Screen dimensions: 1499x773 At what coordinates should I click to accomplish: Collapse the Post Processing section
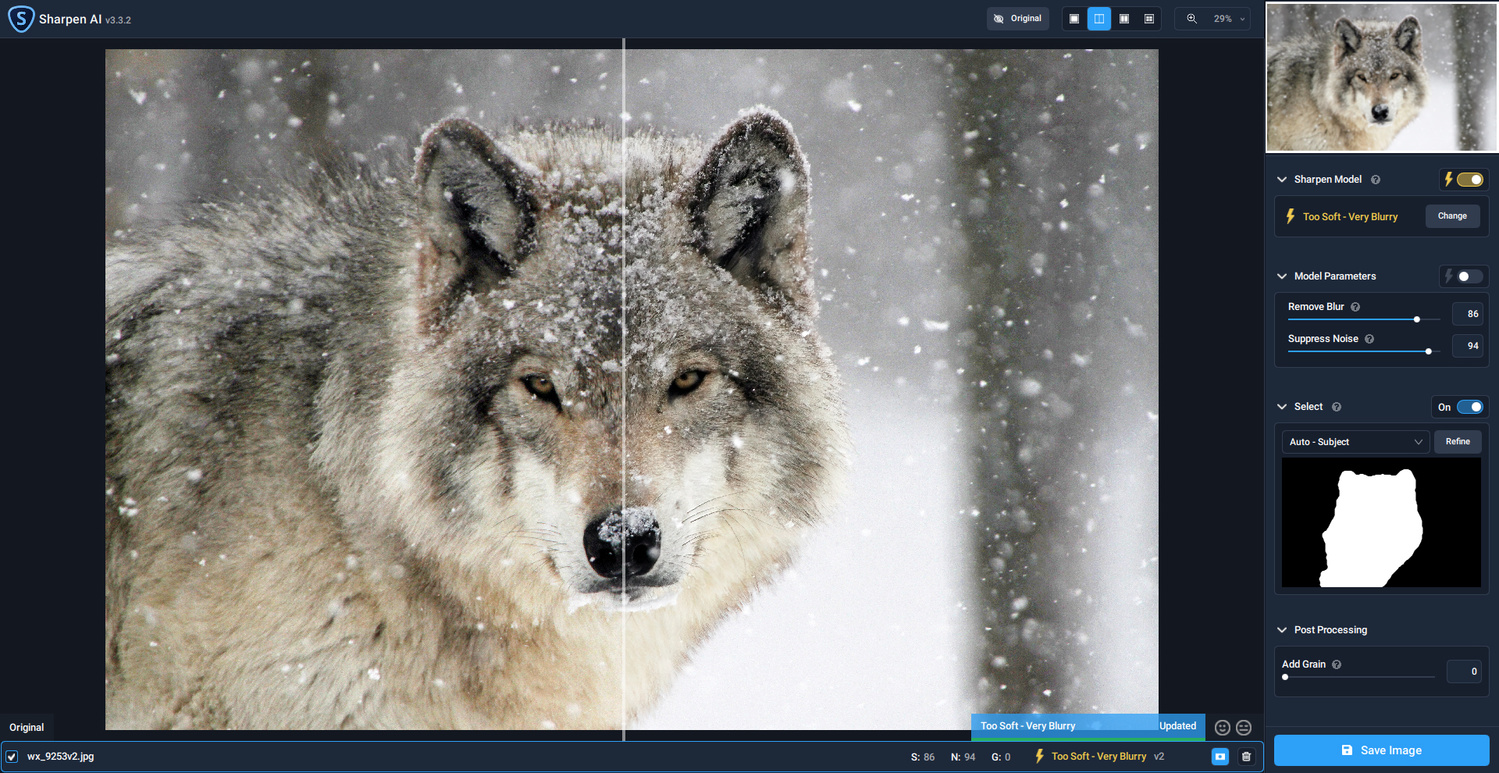pos(1282,630)
